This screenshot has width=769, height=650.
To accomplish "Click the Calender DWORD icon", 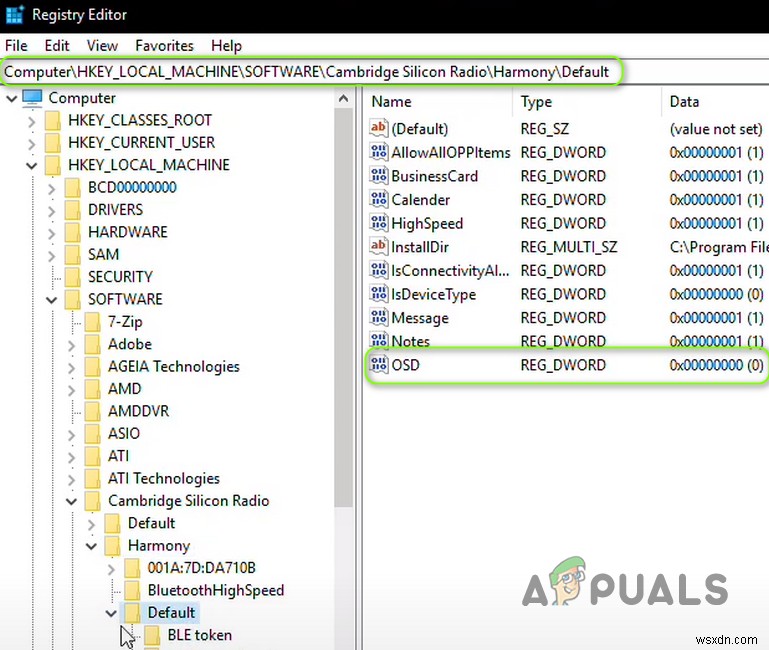I will click(379, 199).
